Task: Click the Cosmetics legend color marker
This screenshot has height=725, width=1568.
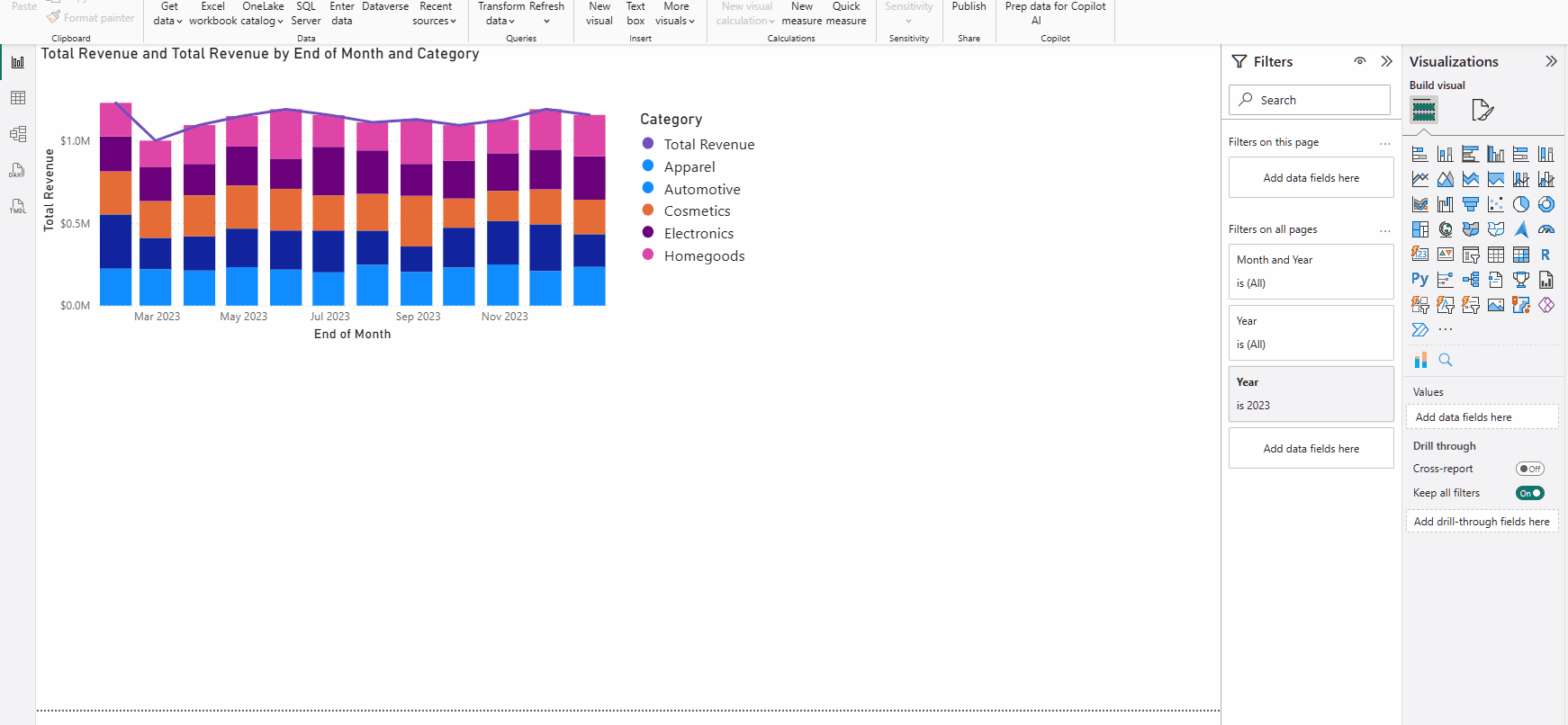Action: pyautogui.click(x=648, y=210)
